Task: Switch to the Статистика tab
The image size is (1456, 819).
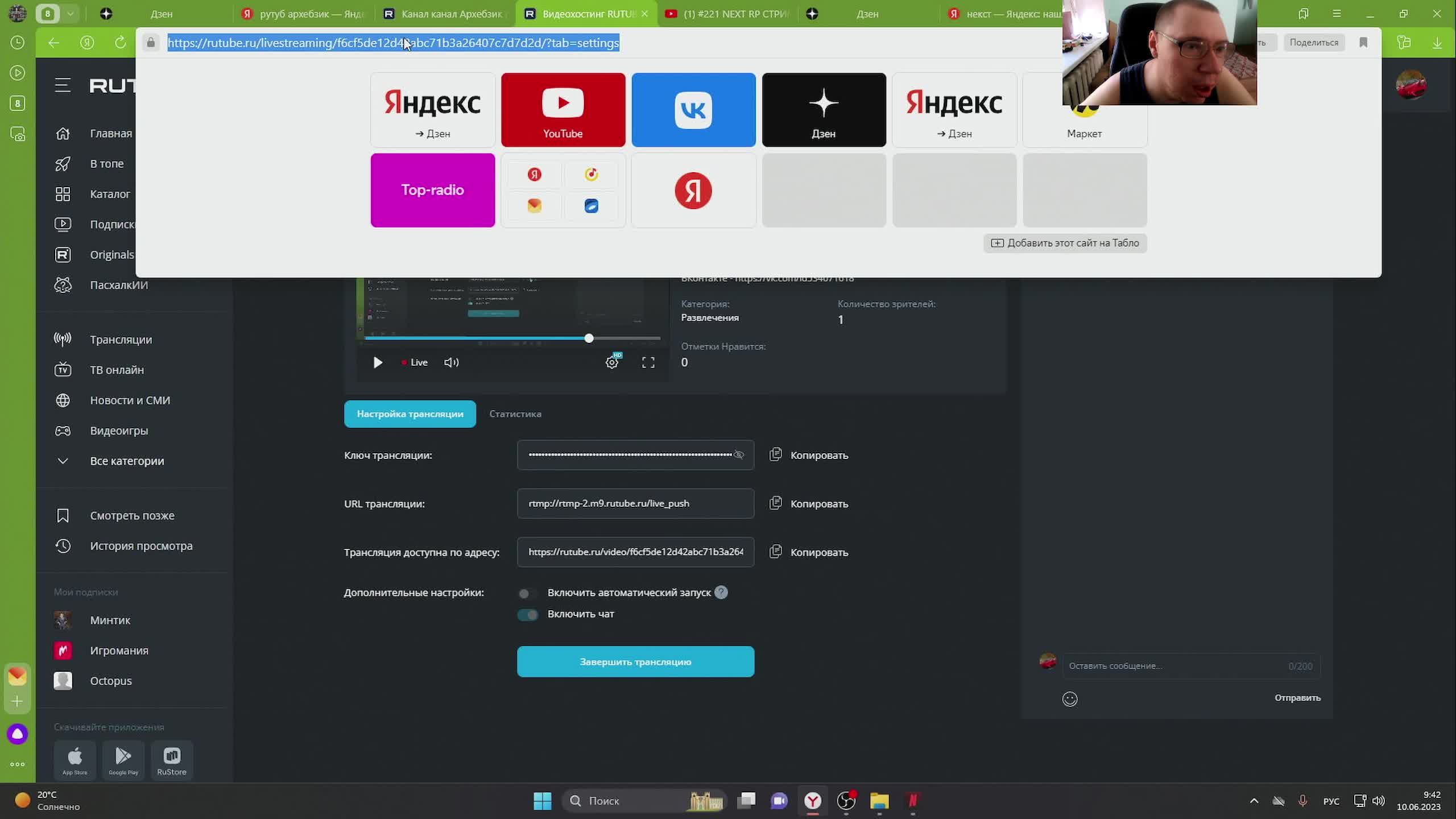Action: (x=515, y=413)
